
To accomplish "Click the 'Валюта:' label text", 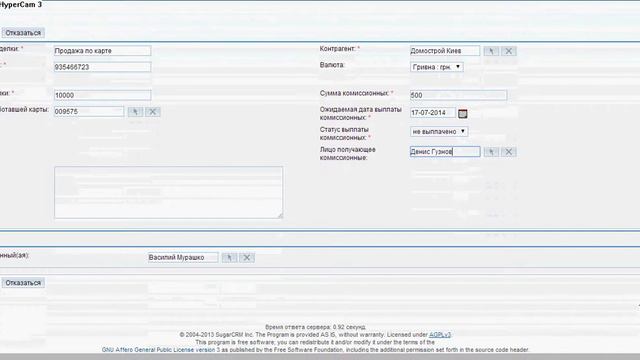I will coord(332,65).
